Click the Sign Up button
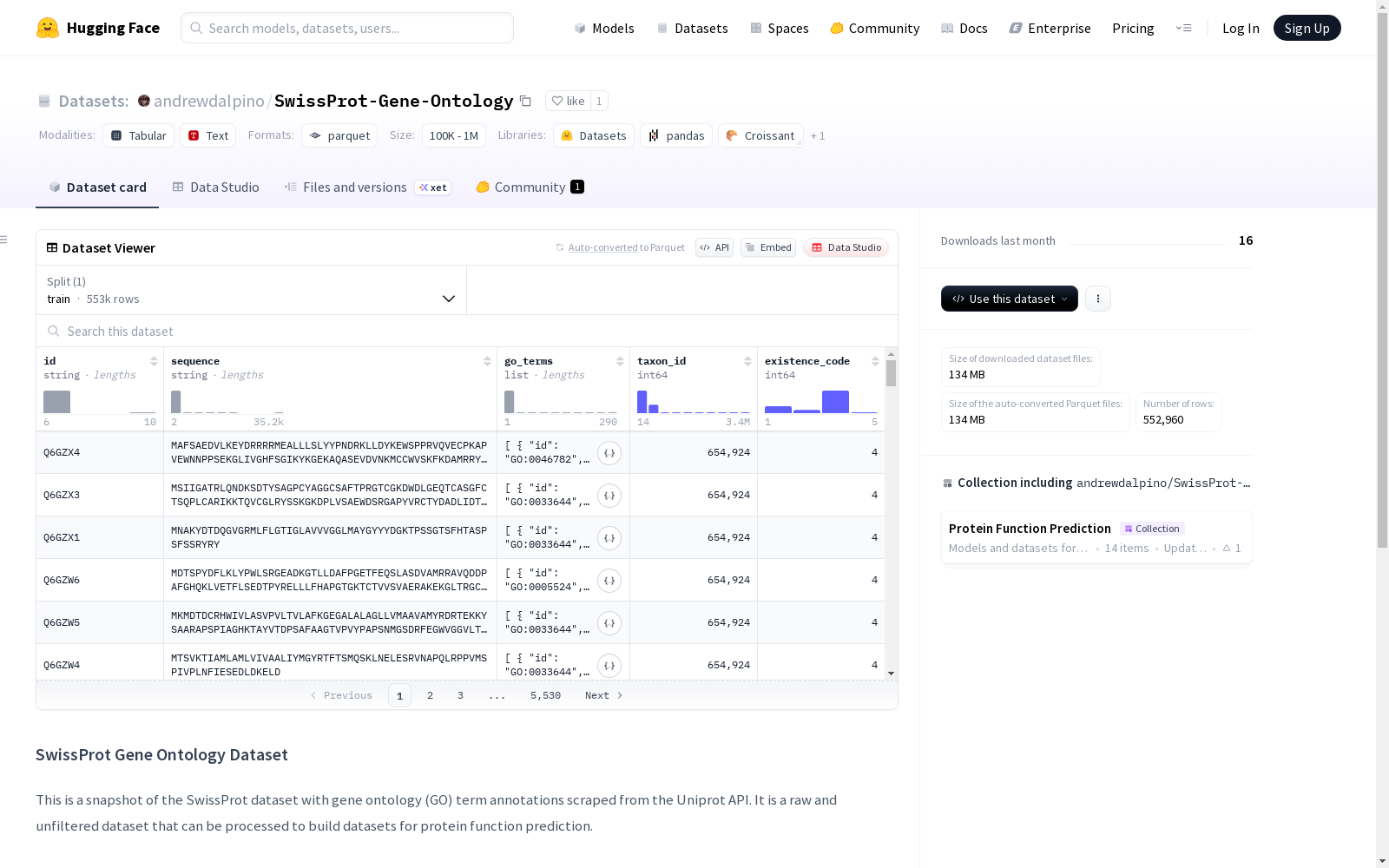This screenshot has height=868, width=1389. 1307,28
